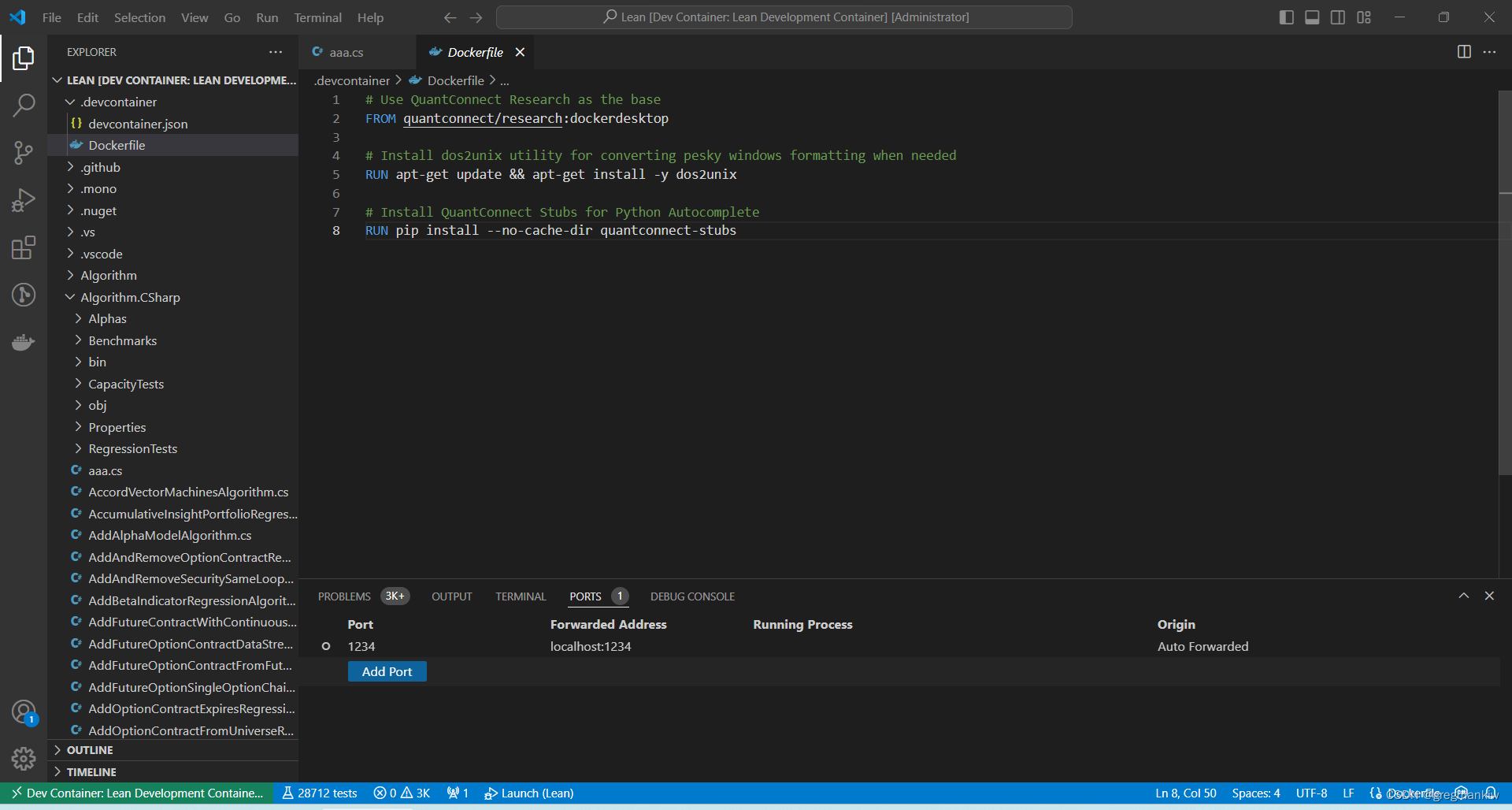This screenshot has width=1512, height=810.
Task: Click the Ln 8, Col 50 status item
Action: (1186, 793)
